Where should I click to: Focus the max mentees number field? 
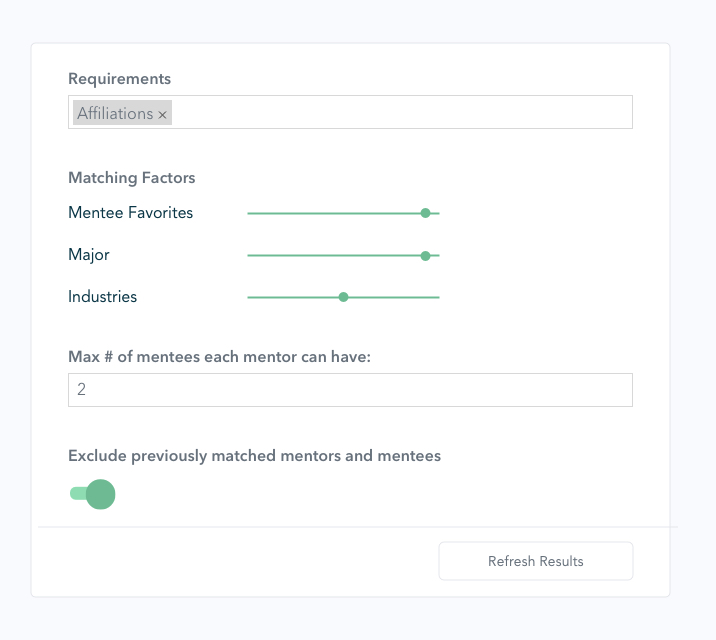pos(350,390)
